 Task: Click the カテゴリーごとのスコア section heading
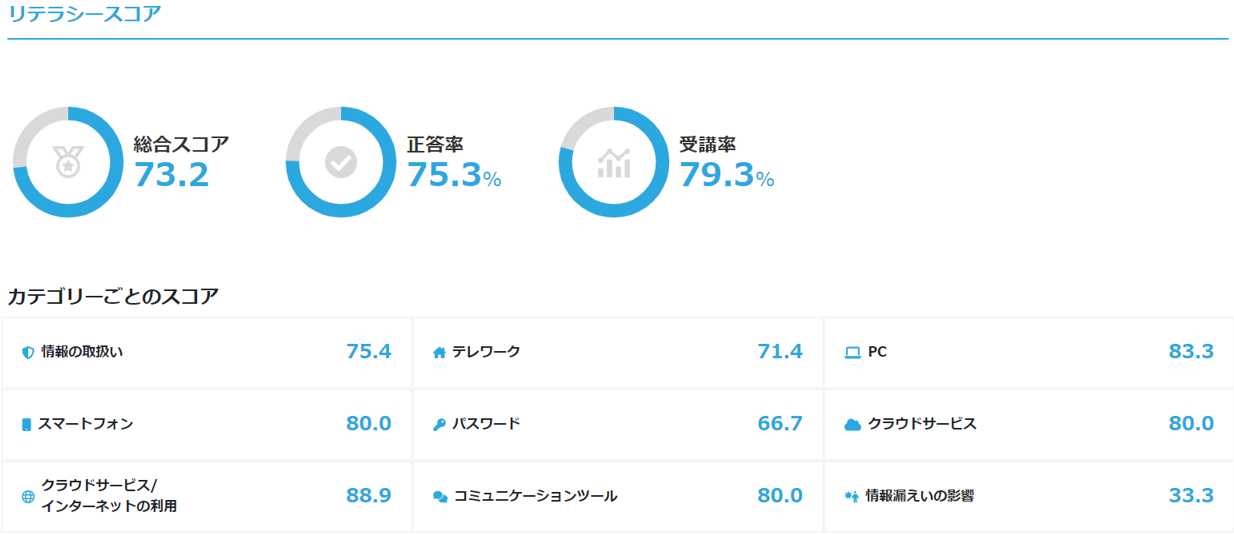[113, 296]
